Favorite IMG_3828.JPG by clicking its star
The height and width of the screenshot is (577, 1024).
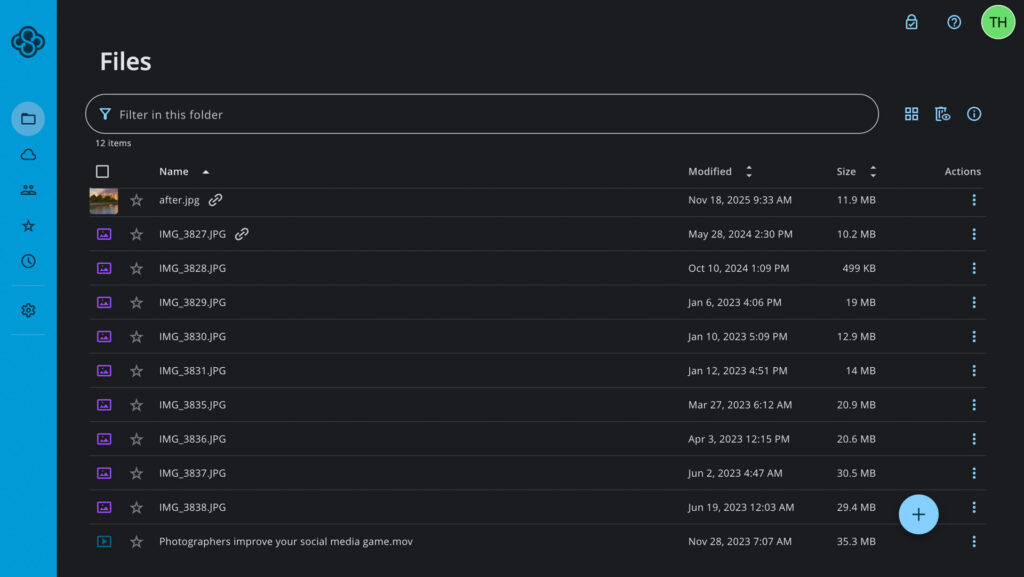[x=137, y=268]
